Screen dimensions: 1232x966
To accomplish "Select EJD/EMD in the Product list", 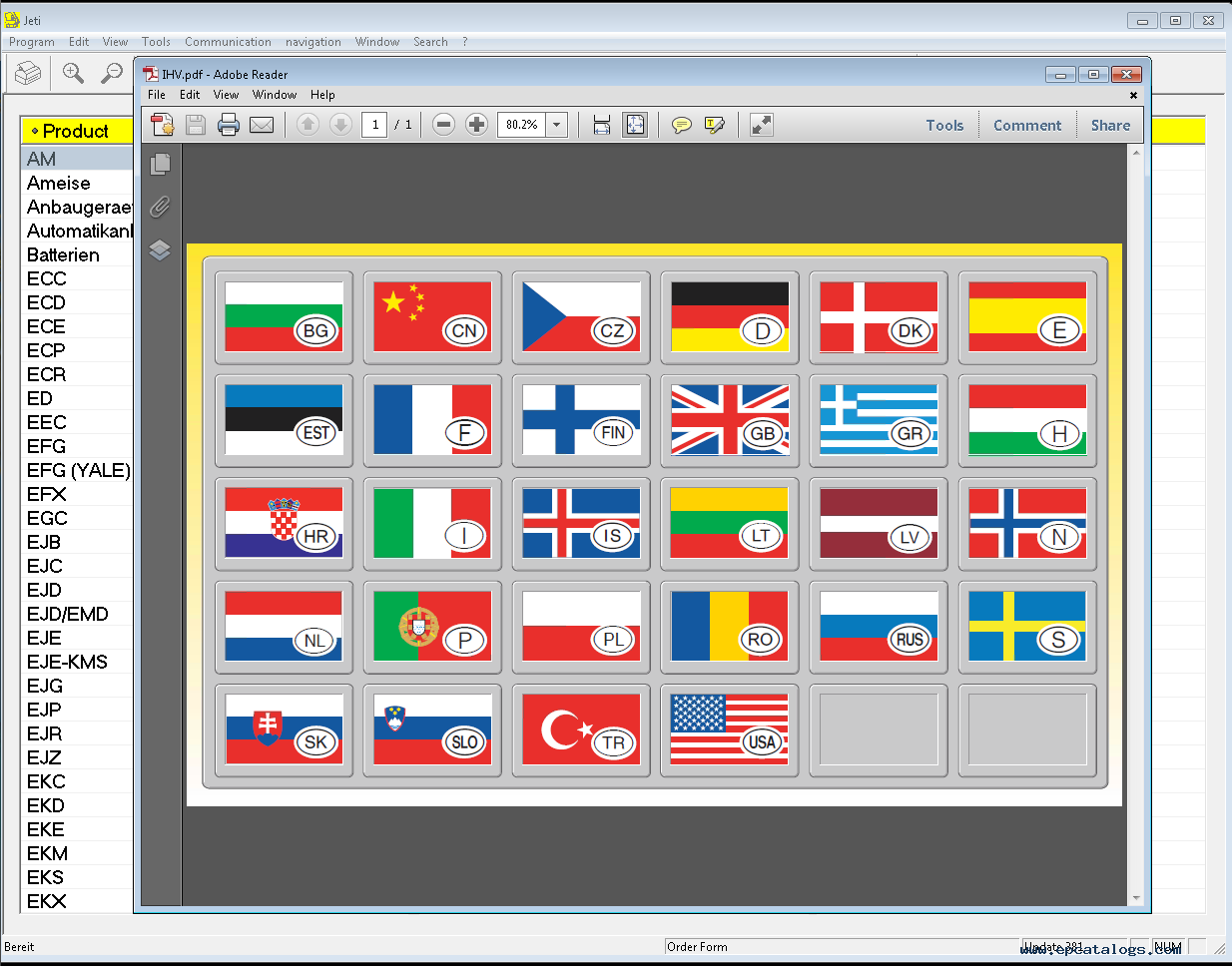I will coord(77,614).
